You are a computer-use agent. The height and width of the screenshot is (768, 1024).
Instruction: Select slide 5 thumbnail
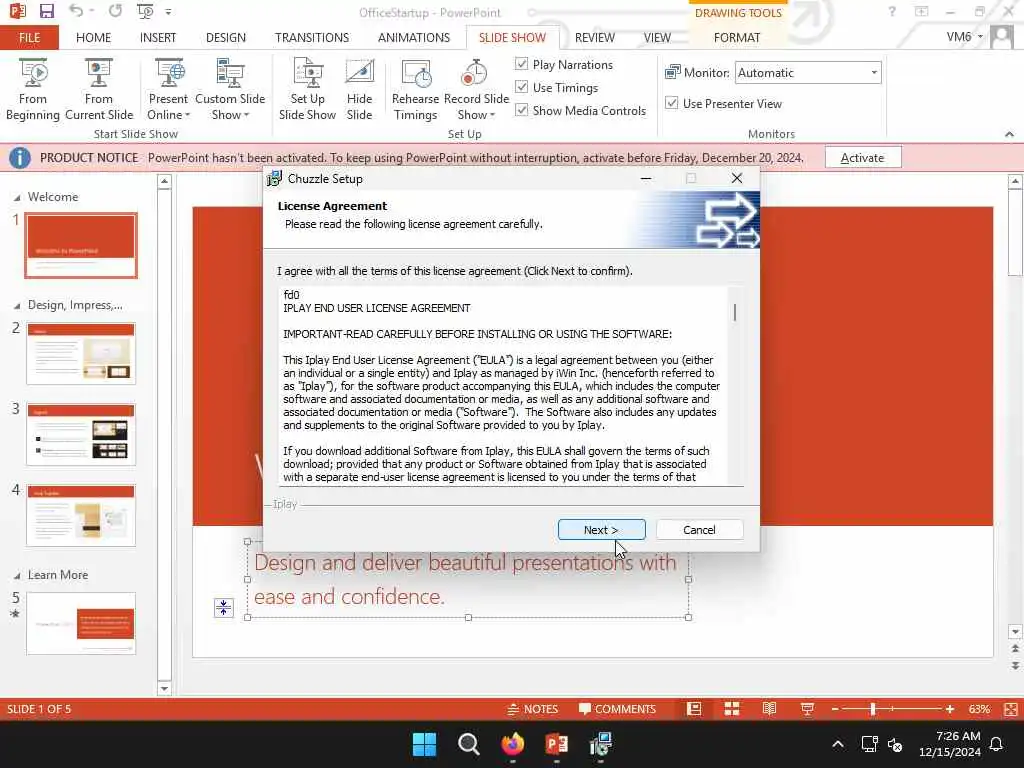(81, 624)
